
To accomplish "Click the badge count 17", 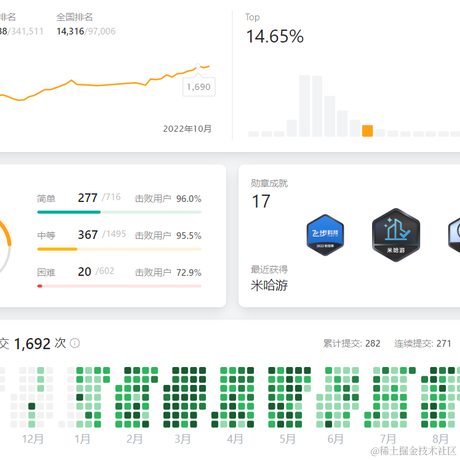I will tap(261, 201).
